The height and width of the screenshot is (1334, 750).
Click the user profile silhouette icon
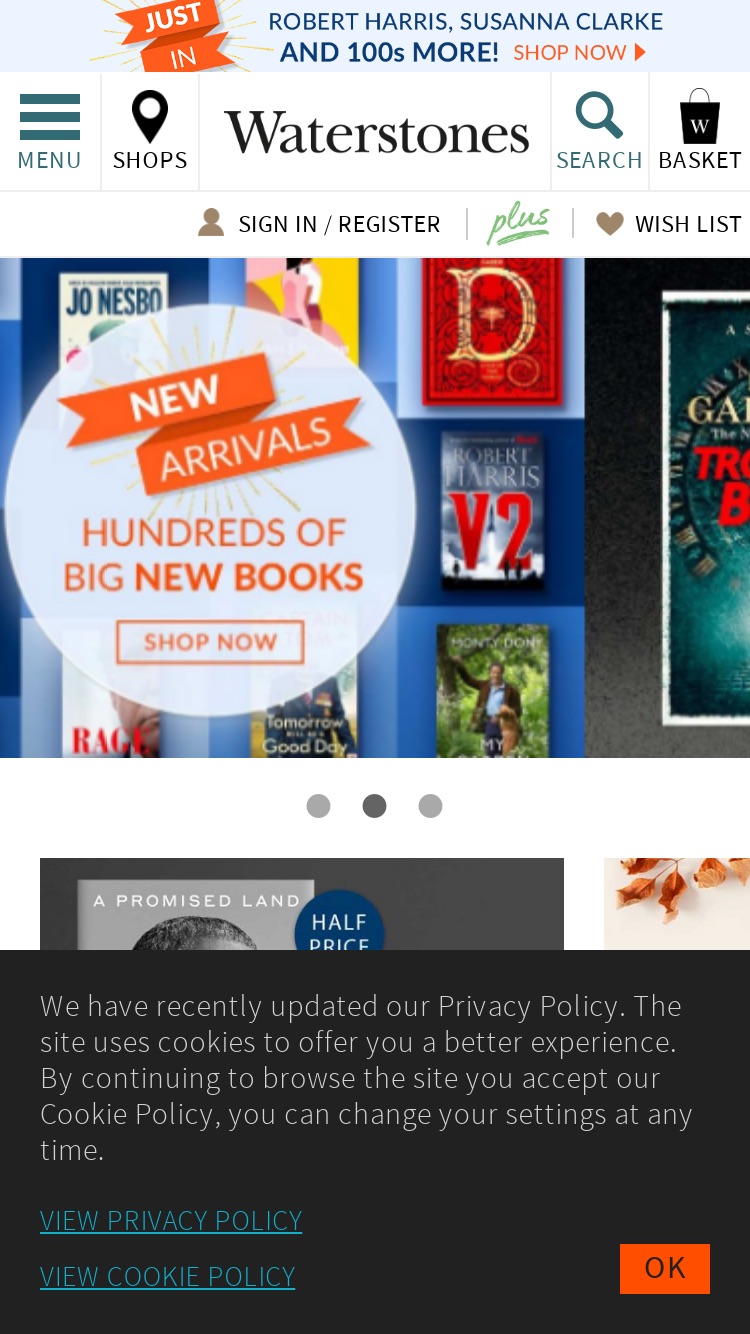pyautogui.click(x=211, y=222)
